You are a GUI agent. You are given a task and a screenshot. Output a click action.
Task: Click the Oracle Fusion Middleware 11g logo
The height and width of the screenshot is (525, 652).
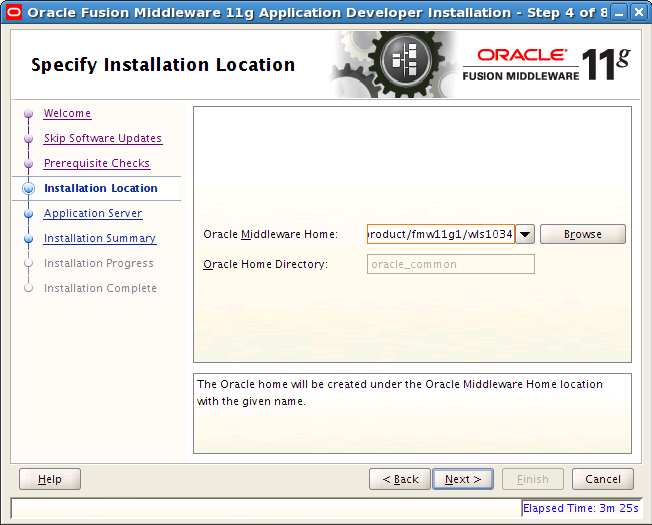tap(546, 64)
